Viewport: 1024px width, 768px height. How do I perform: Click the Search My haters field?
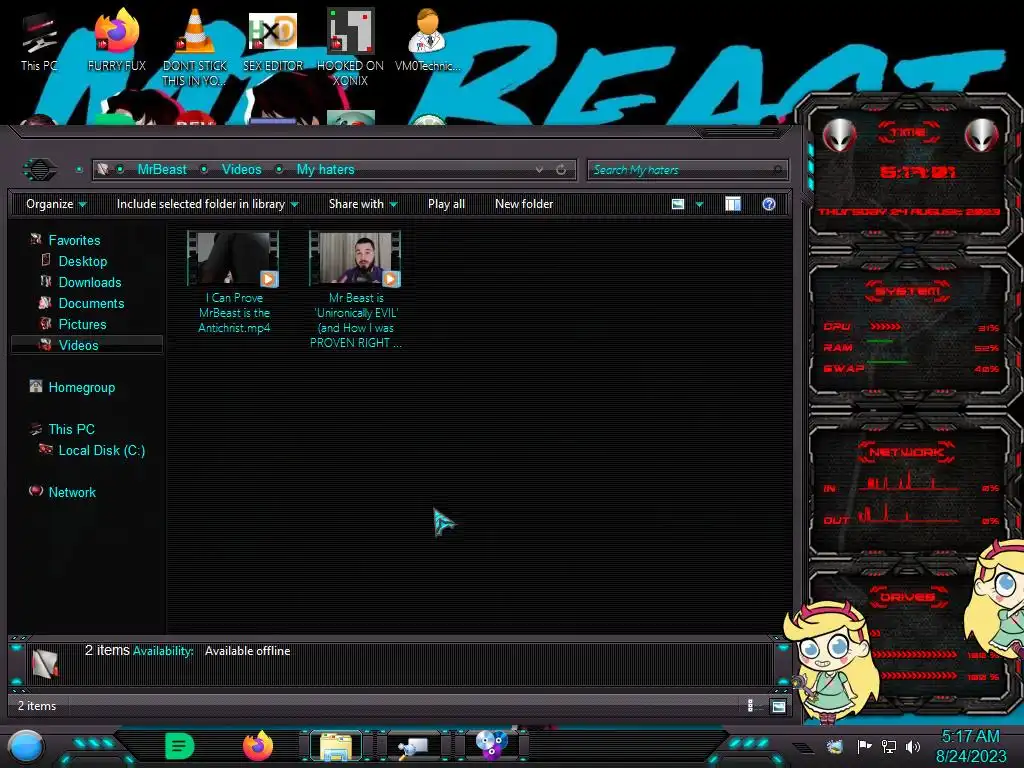(x=687, y=170)
